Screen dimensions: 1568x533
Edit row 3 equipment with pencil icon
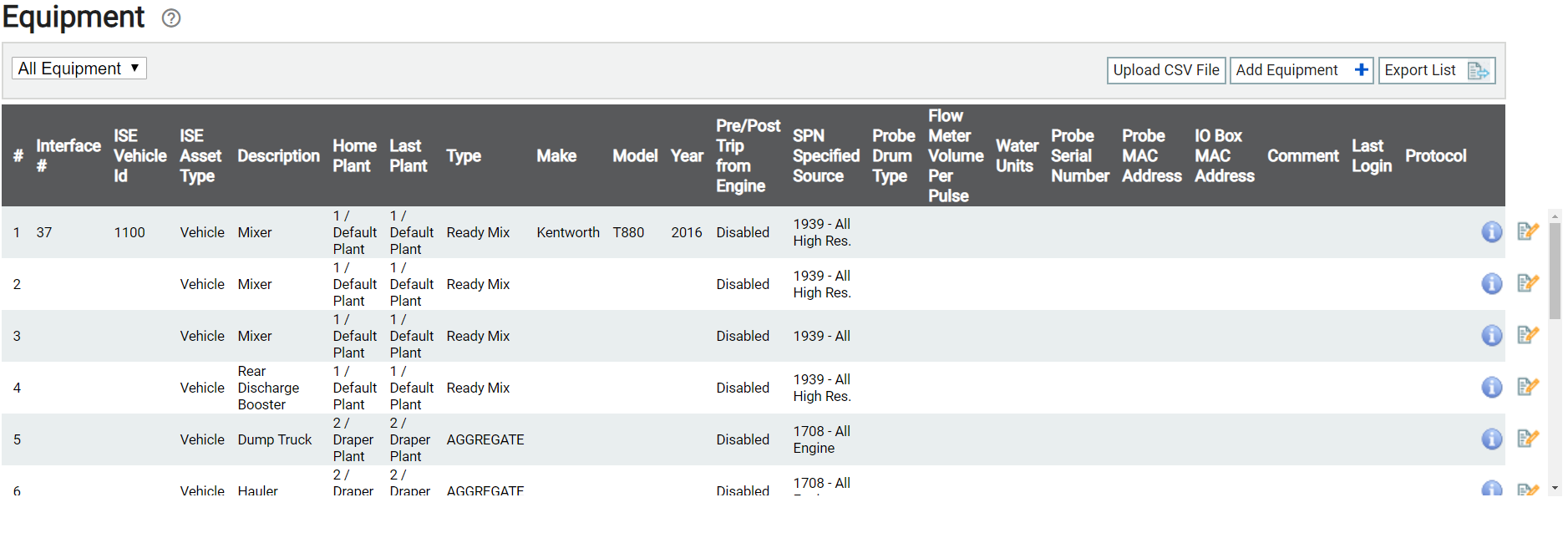coord(1528,335)
